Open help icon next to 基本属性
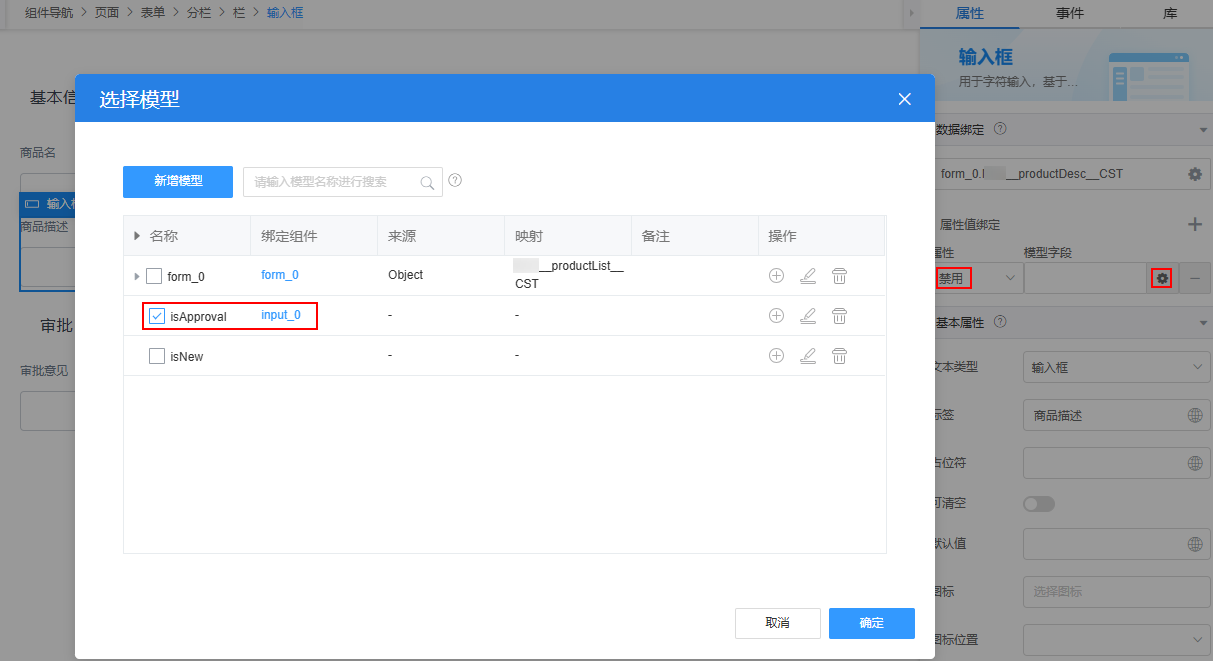Image resolution: width=1213 pixels, height=661 pixels. 1001,322
